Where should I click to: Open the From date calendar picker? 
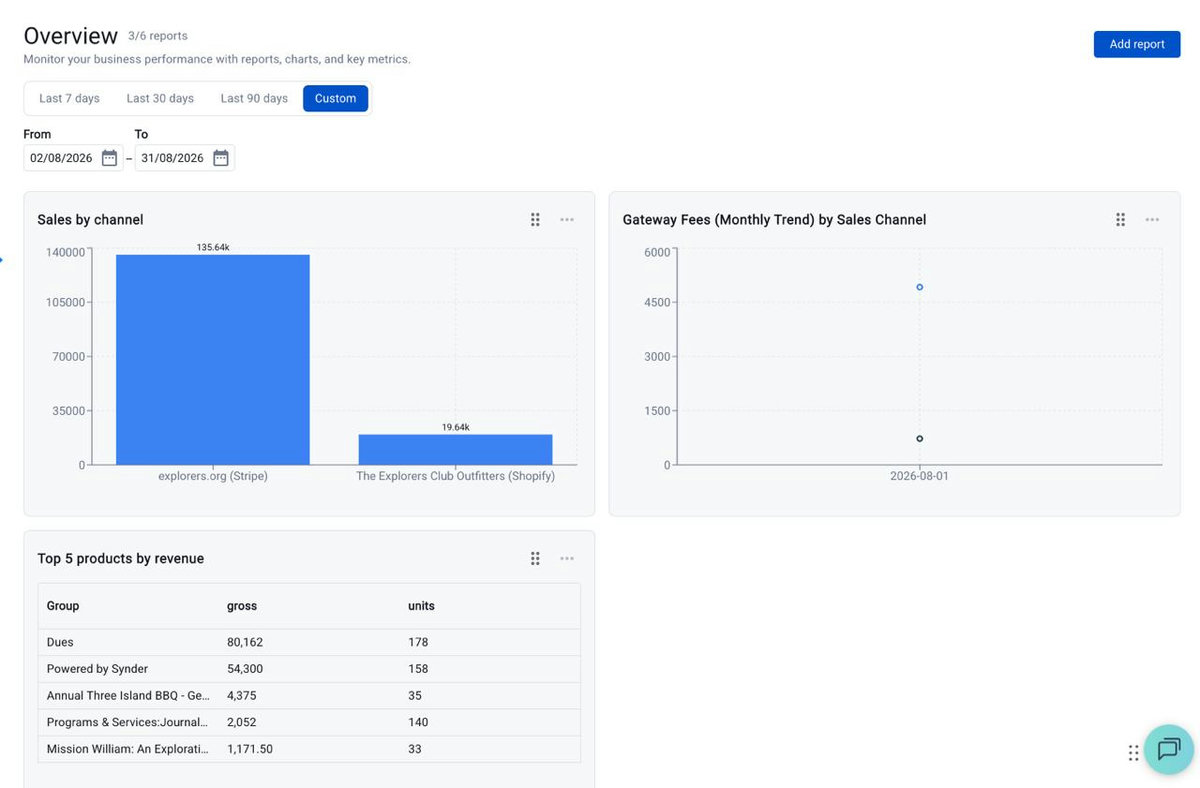110,158
